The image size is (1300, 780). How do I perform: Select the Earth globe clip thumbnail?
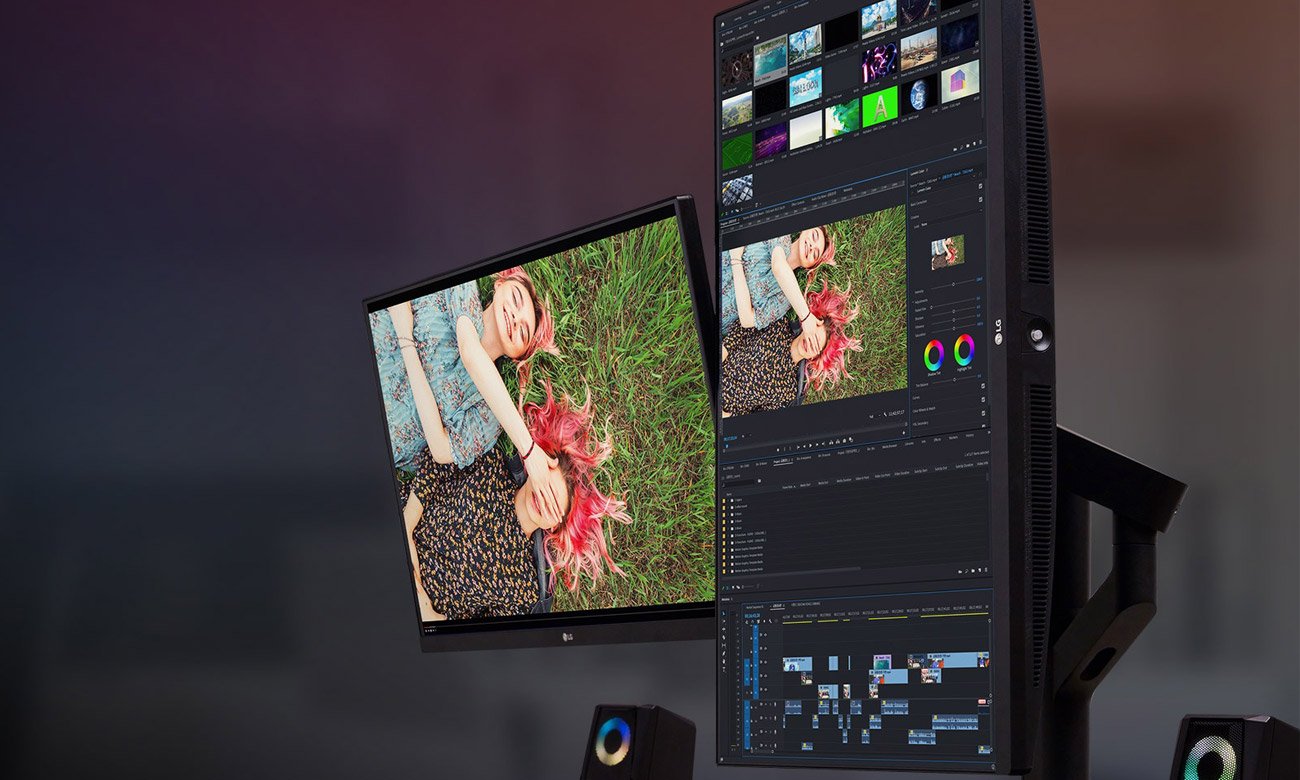918,95
